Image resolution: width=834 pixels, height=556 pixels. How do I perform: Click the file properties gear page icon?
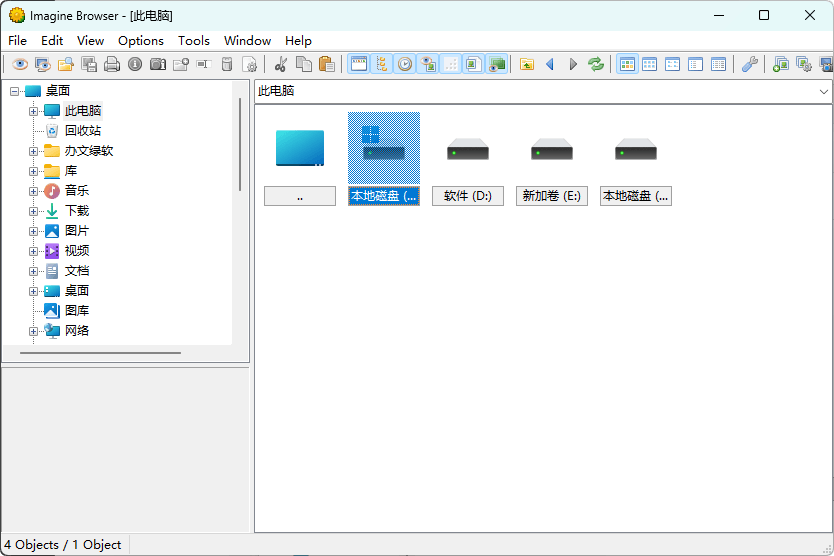pos(249,64)
